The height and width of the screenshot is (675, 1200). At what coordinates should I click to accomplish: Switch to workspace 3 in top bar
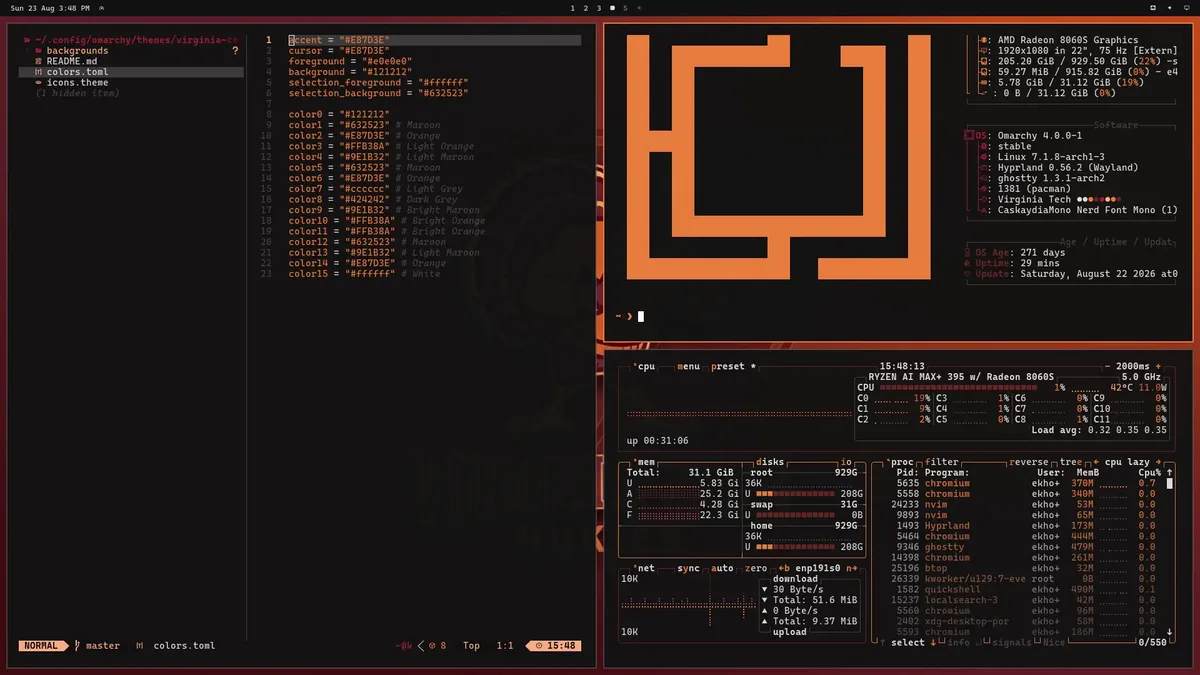point(599,8)
